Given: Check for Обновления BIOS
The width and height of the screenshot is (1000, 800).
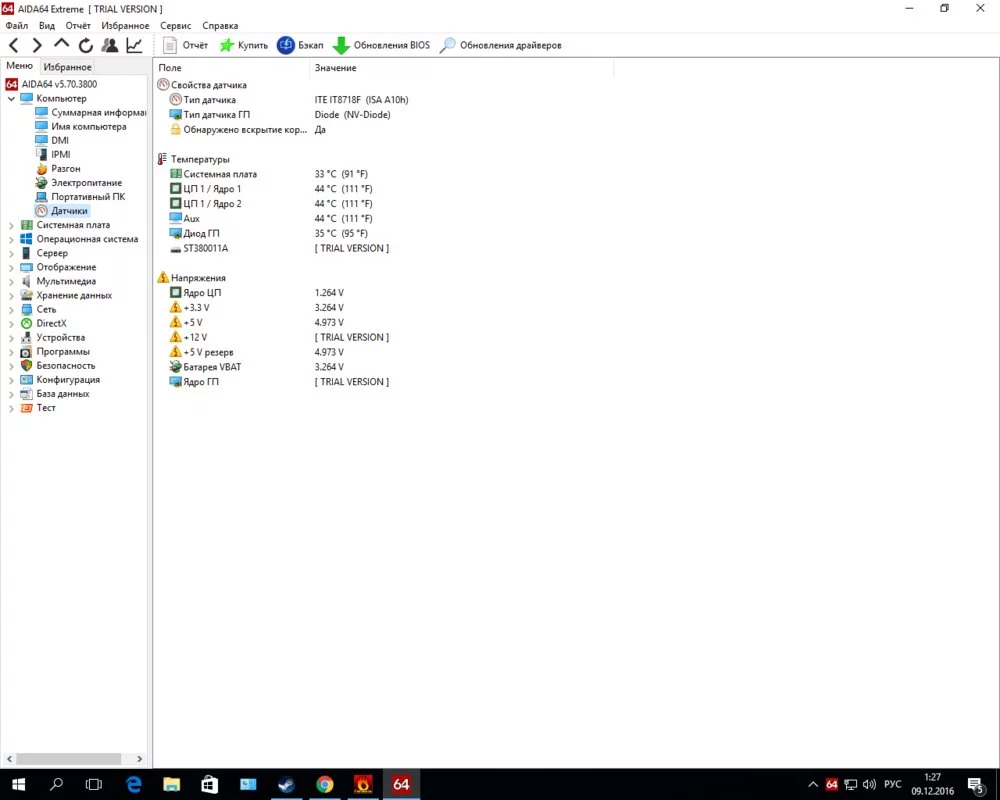Looking at the screenshot, I should click(x=381, y=45).
